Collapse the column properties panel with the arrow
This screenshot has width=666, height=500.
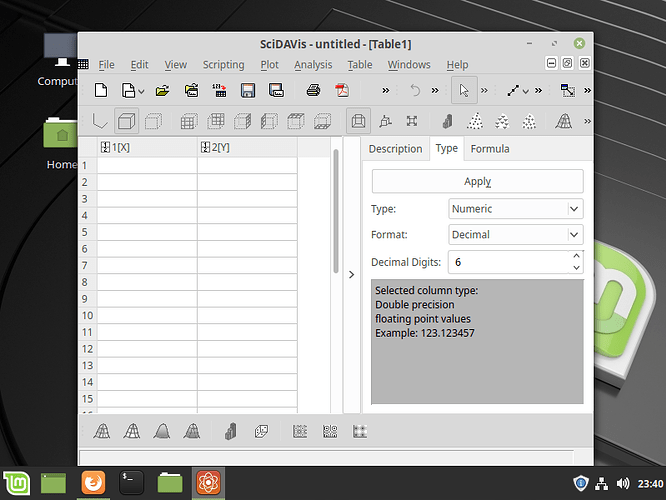click(x=351, y=274)
